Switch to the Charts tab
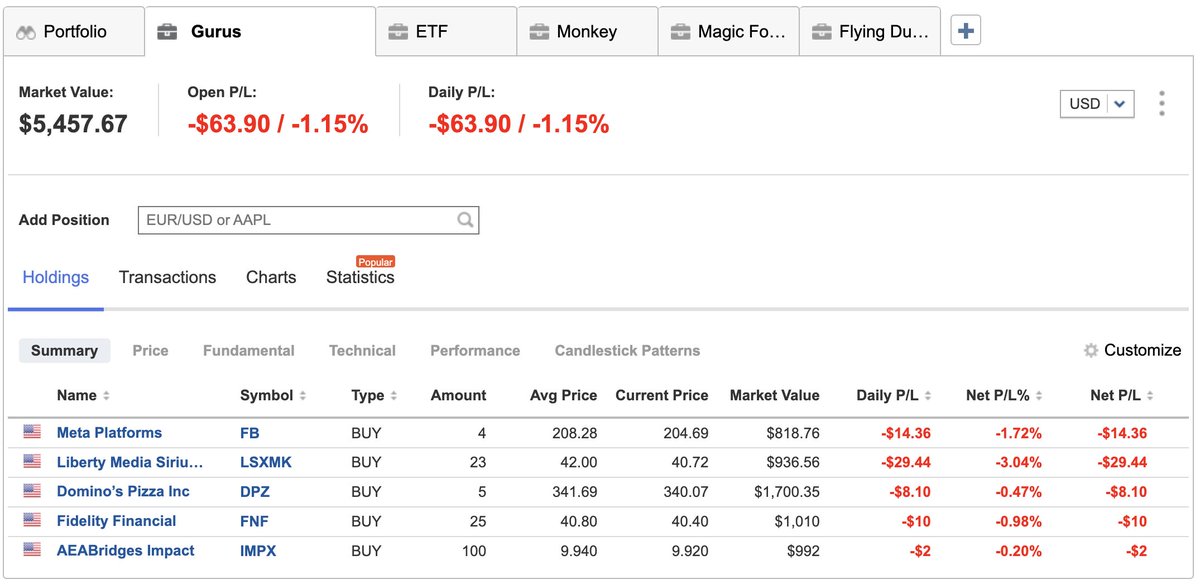1200x584 pixels. point(271,278)
